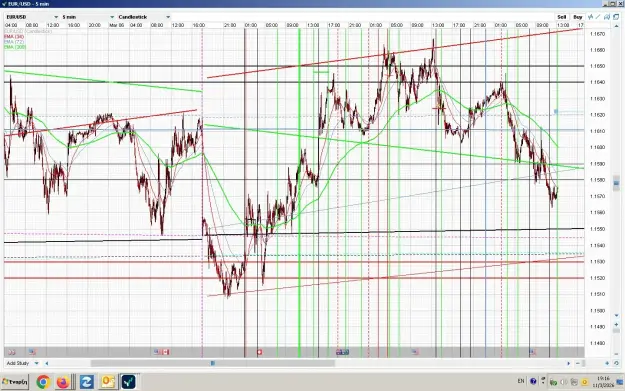Select the trend line drawing tool
The width and height of the screenshot is (625, 391).
coord(598,17)
